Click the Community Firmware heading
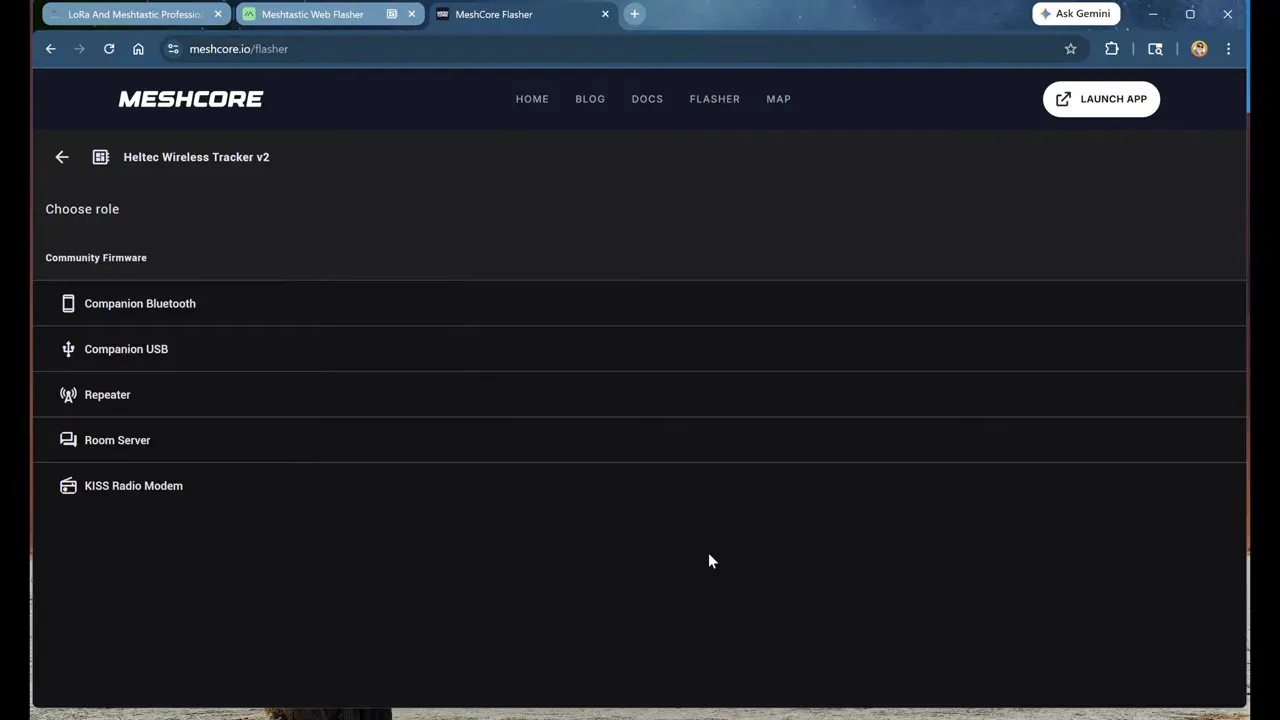The height and width of the screenshot is (720, 1280). coord(96,258)
